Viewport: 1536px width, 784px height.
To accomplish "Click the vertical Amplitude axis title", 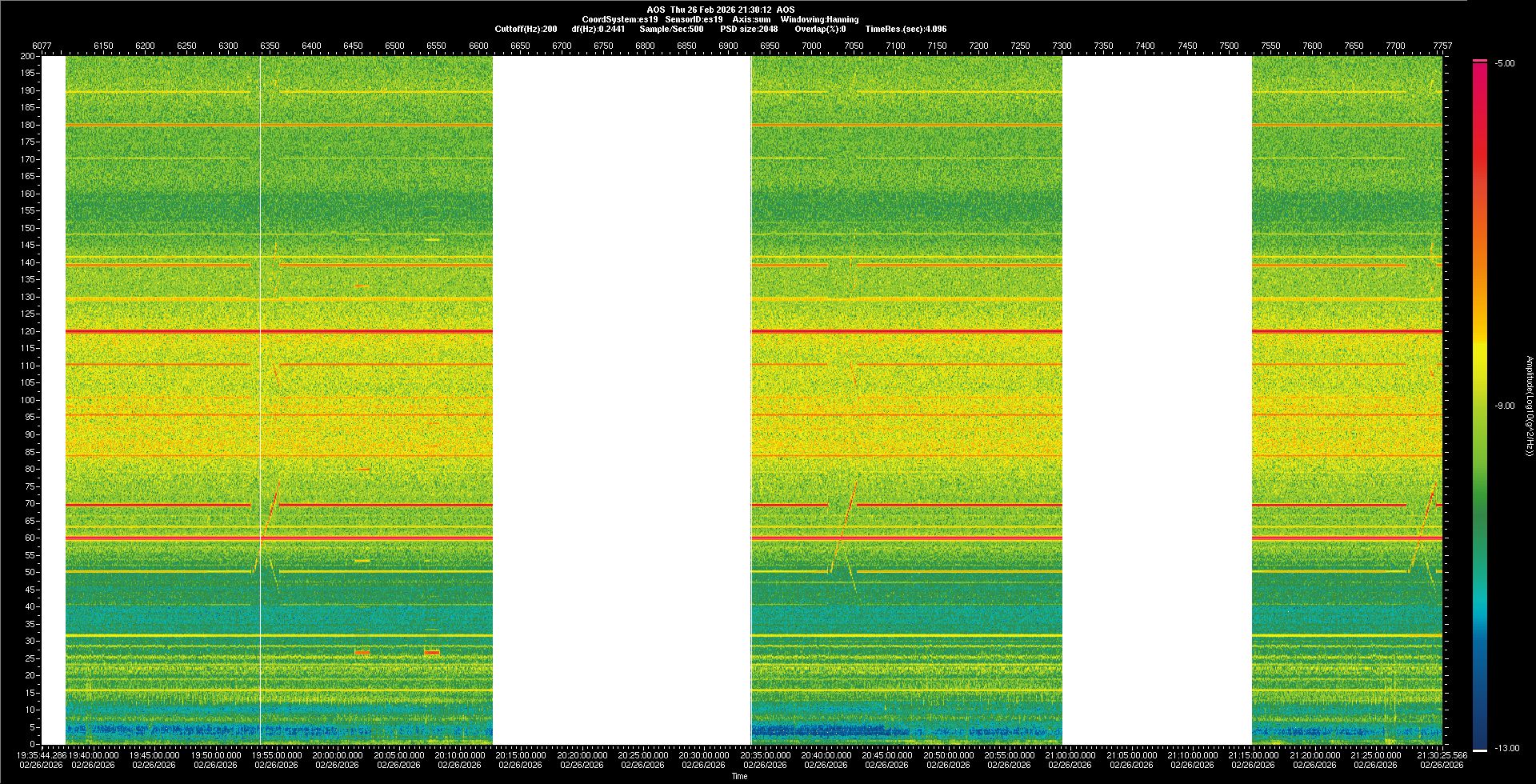I will (x=1529, y=406).
